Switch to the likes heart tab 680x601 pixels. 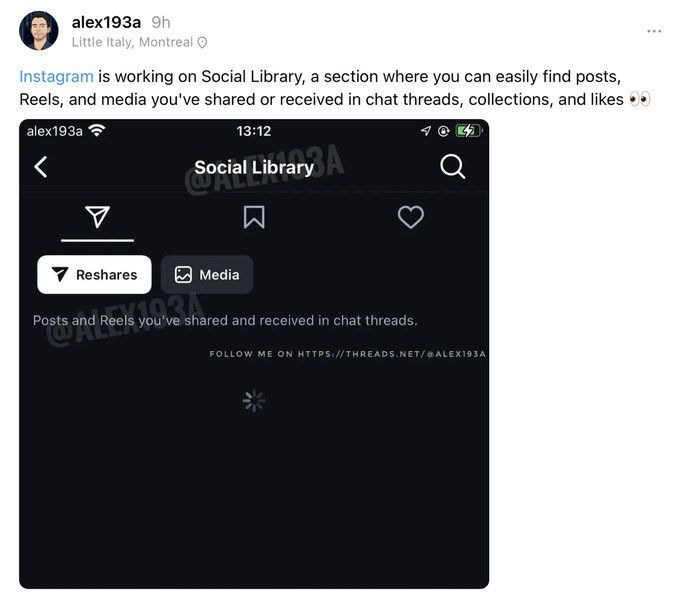pyautogui.click(x=411, y=217)
